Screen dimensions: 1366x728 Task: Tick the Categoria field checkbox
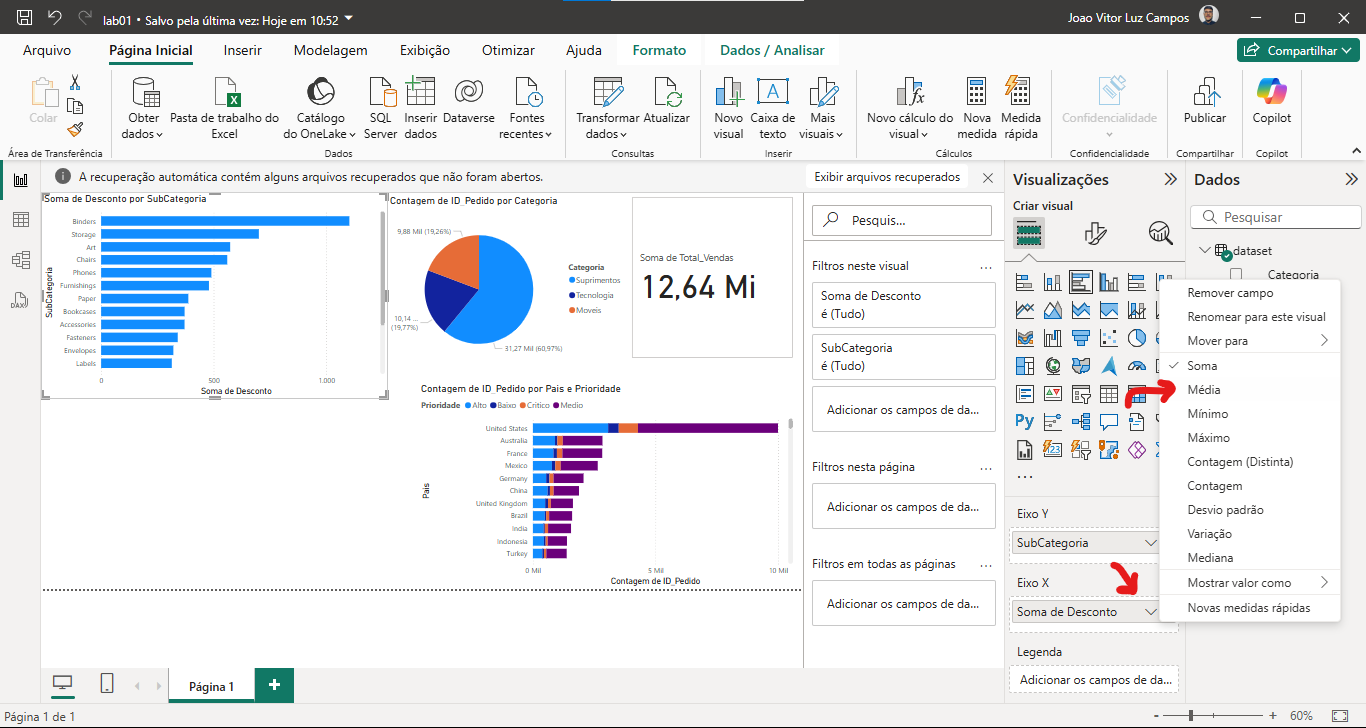pyautogui.click(x=1236, y=275)
